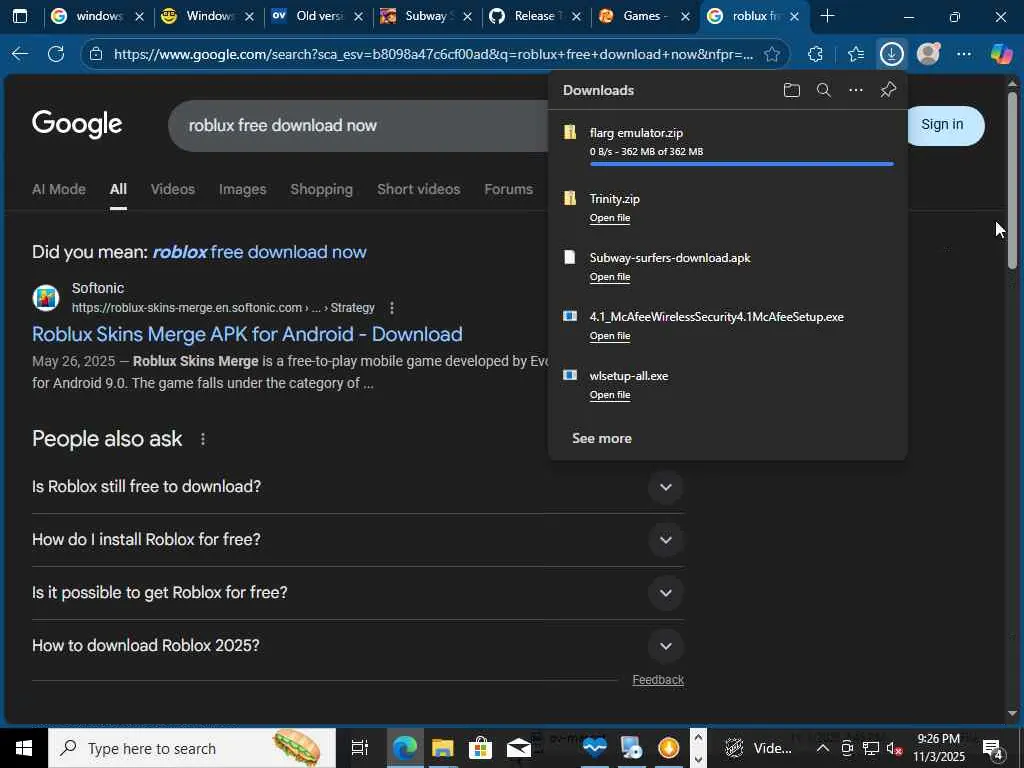Open File Explorer from taskbar
Screen dimensions: 1024x768
coord(442,748)
